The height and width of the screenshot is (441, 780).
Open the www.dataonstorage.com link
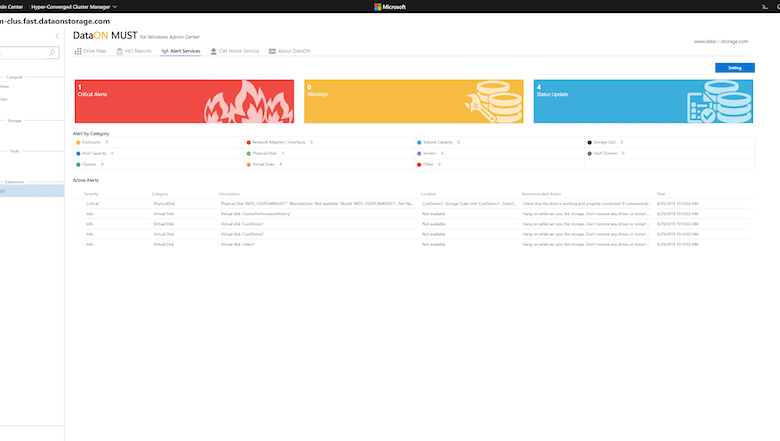coord(721,41)
